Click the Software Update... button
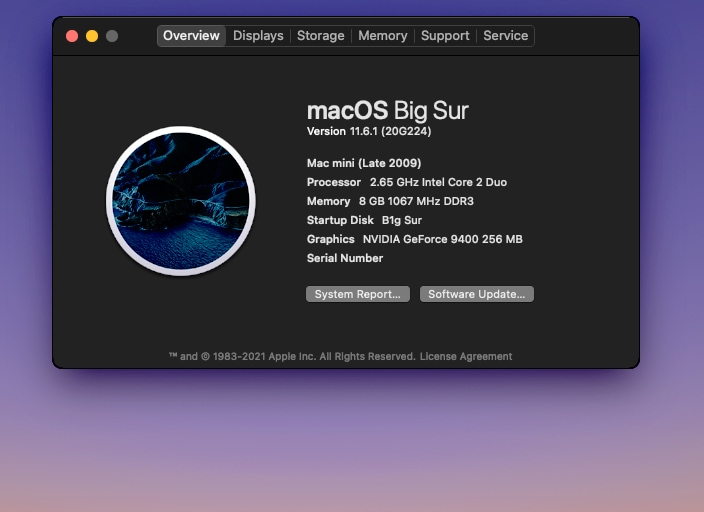The width and height of the screenshot is (704, 512). click(477, 294)
